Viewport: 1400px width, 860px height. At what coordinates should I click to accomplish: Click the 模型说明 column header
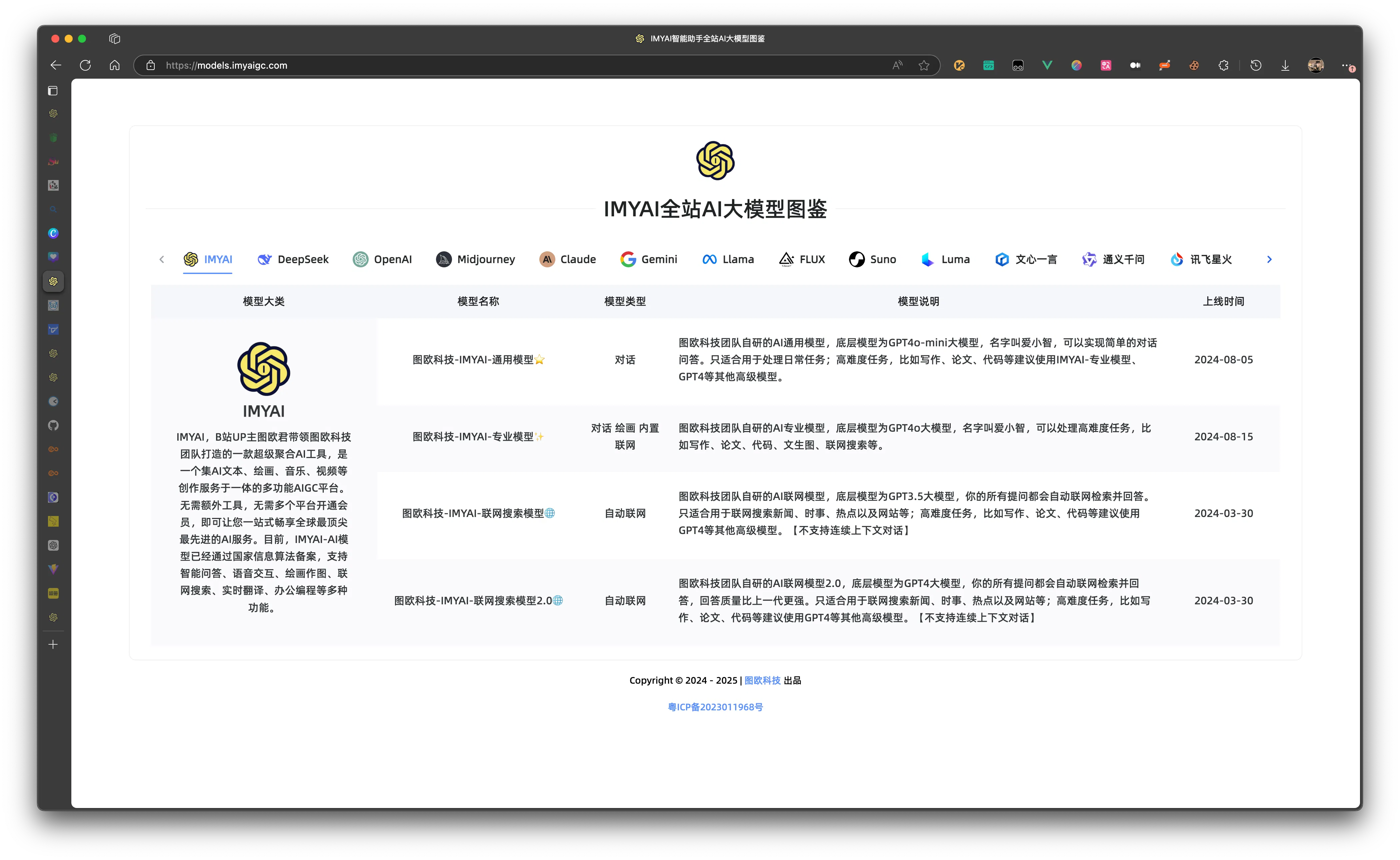(x=918, y=301)
